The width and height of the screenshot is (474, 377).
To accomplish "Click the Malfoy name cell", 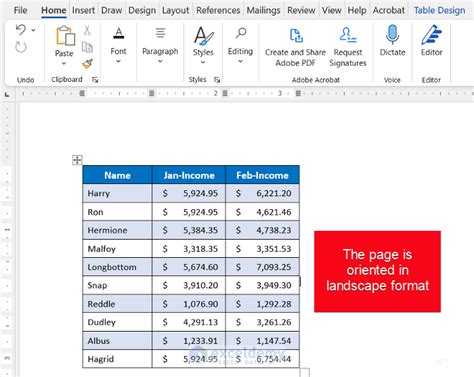I will [x=117, y=249].
